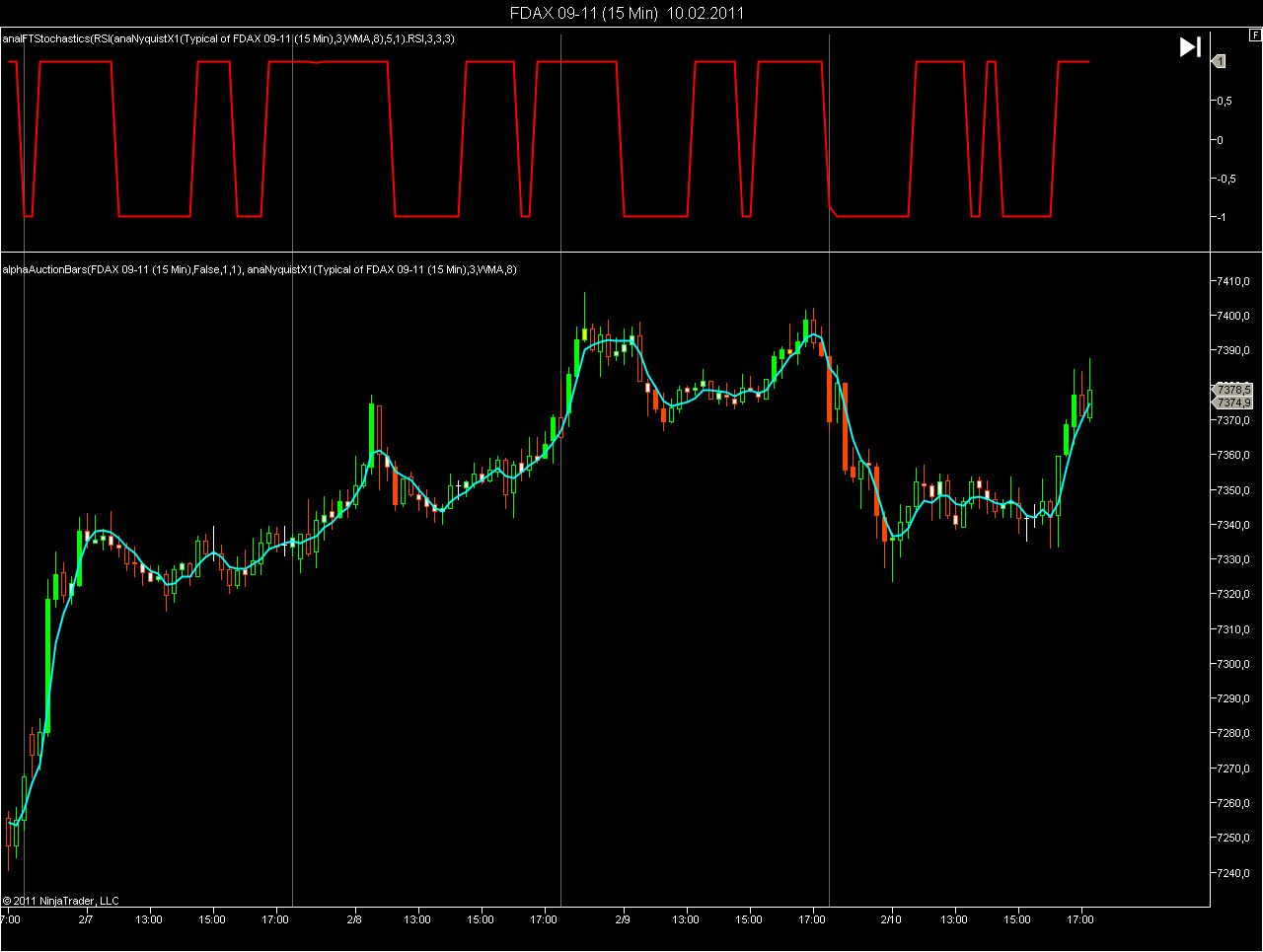Click the 7350,0 price axis label
This screenshot has width=1263, height=952.
[x=1235, y=490]
